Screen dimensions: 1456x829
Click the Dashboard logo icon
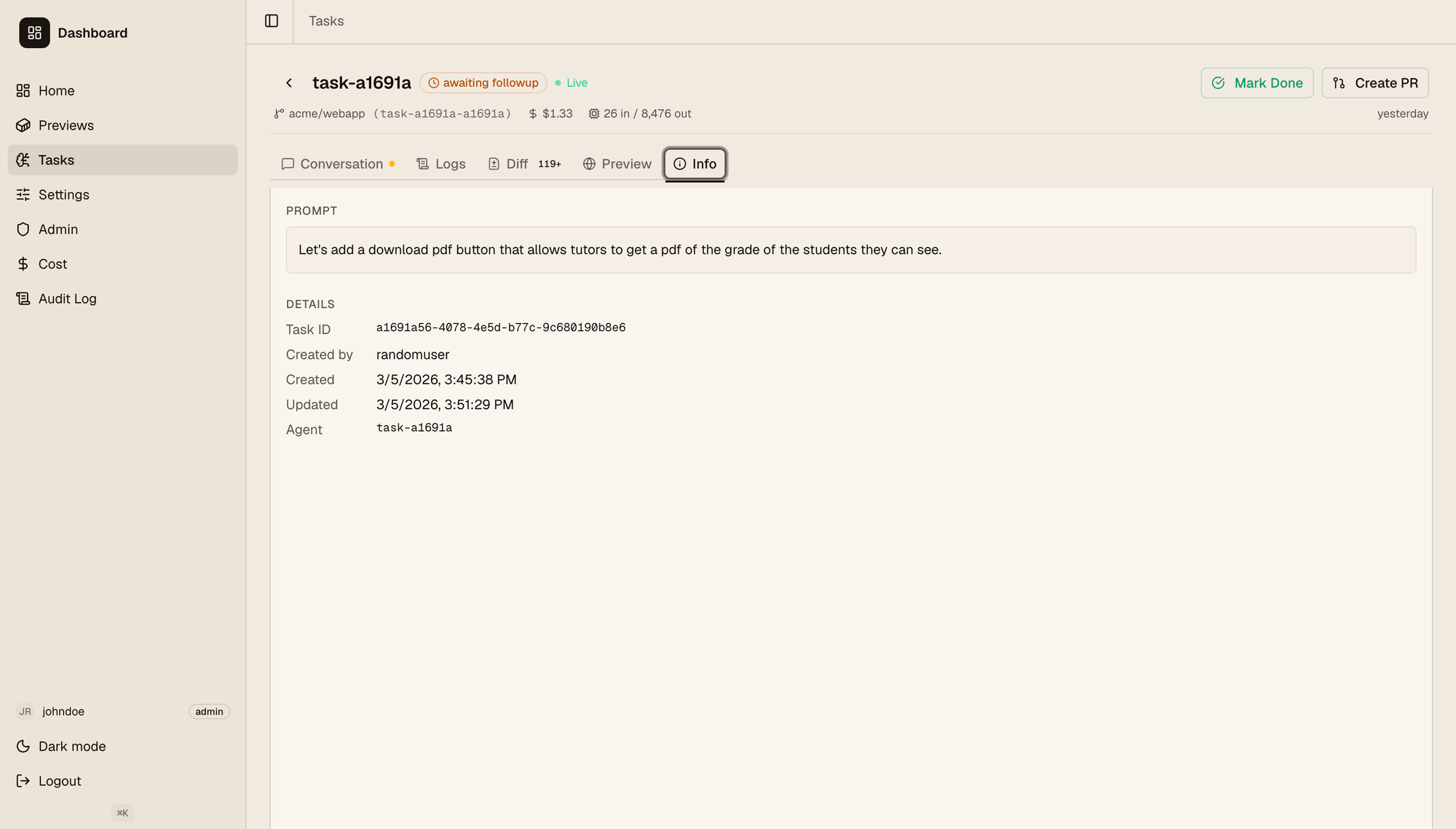[34, 33]
